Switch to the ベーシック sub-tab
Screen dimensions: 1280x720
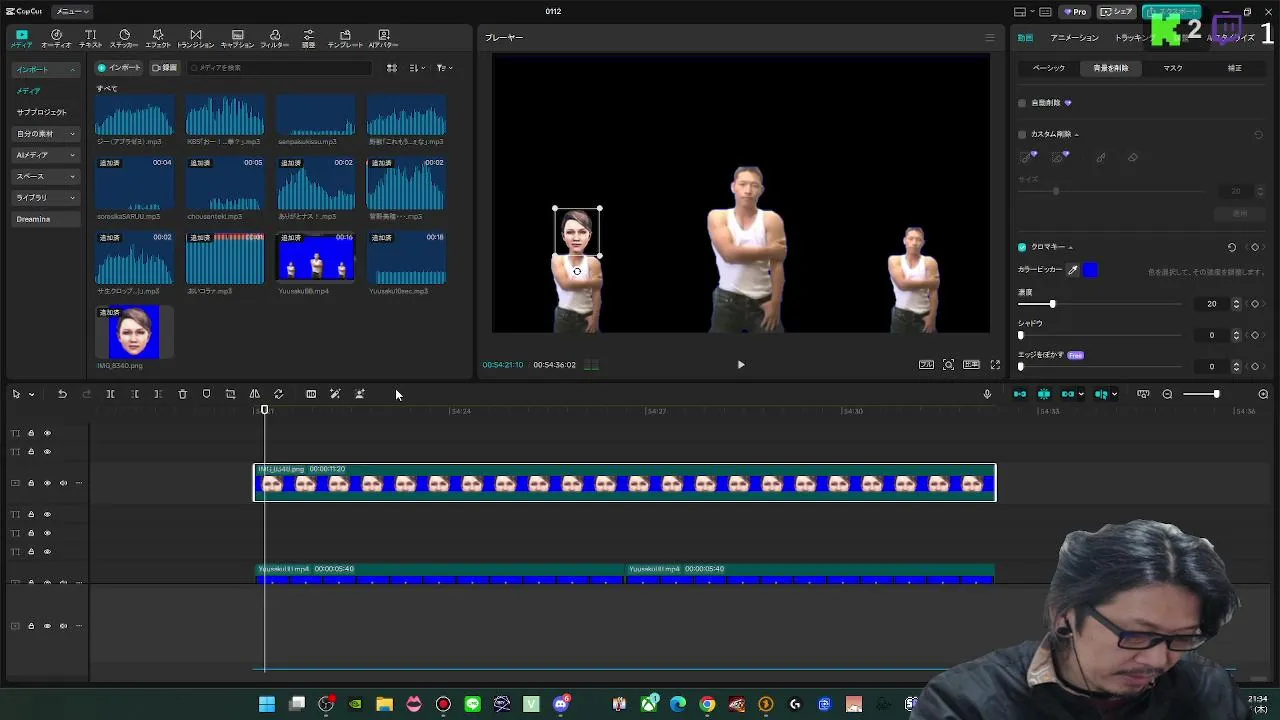tap(1049, 68)
